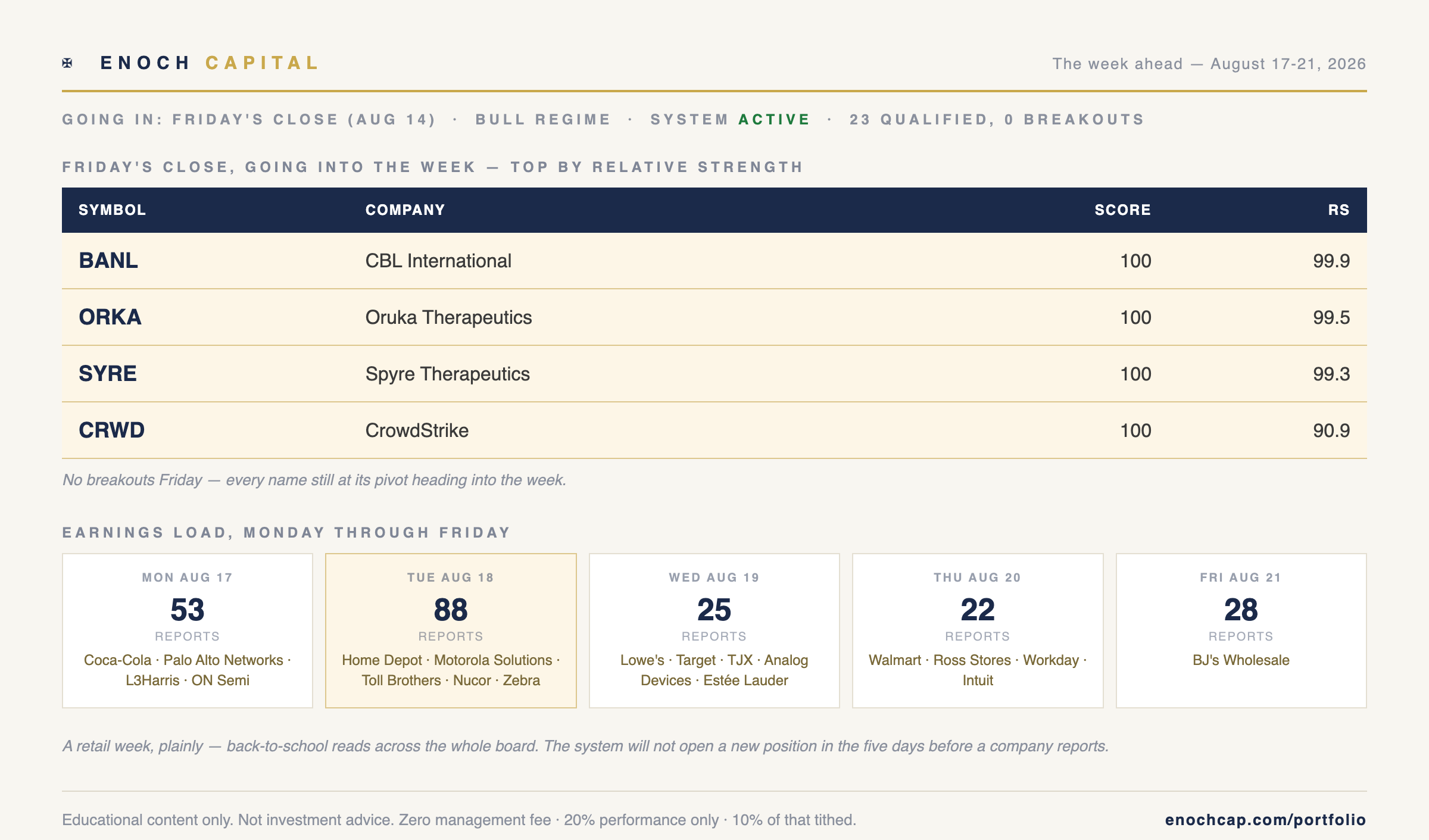1429x840 pixels.
Task: Open the MON AUG 17 earnings card
Action: pos(188,630)
